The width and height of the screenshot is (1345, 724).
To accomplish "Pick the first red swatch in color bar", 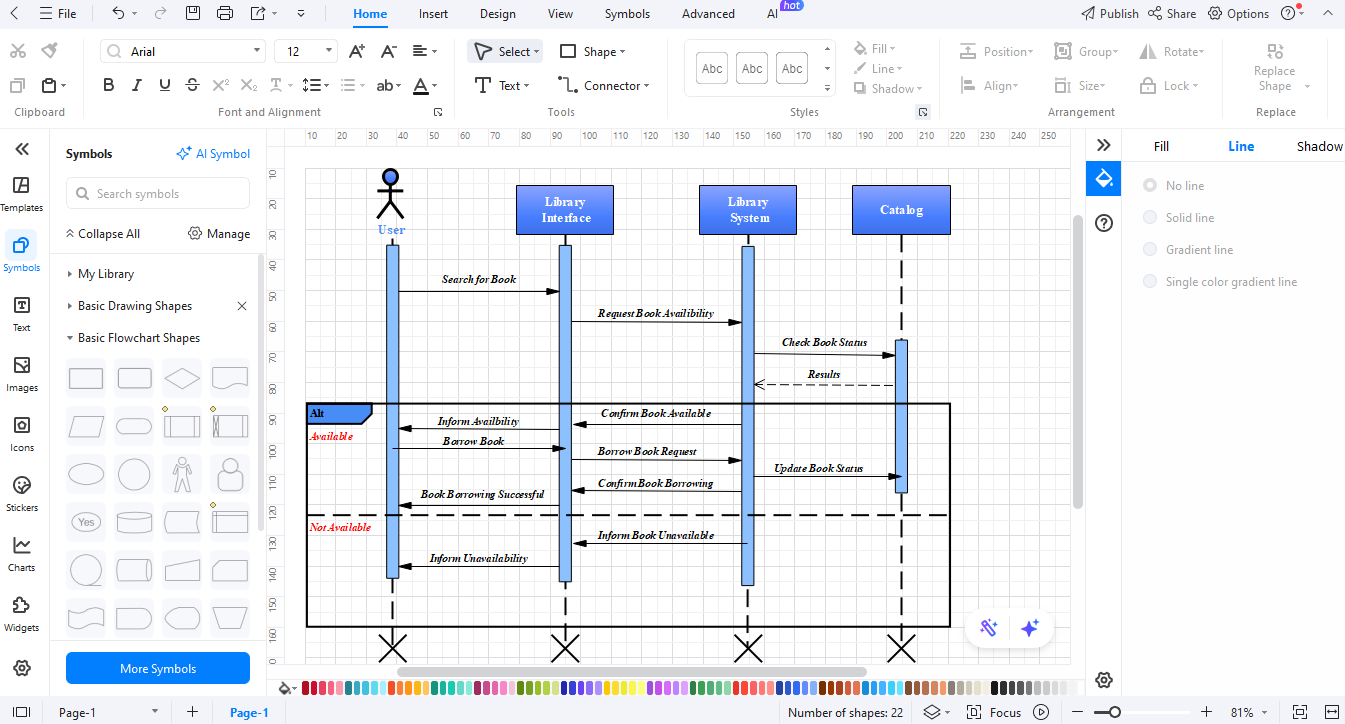I will tap(306, 688).
